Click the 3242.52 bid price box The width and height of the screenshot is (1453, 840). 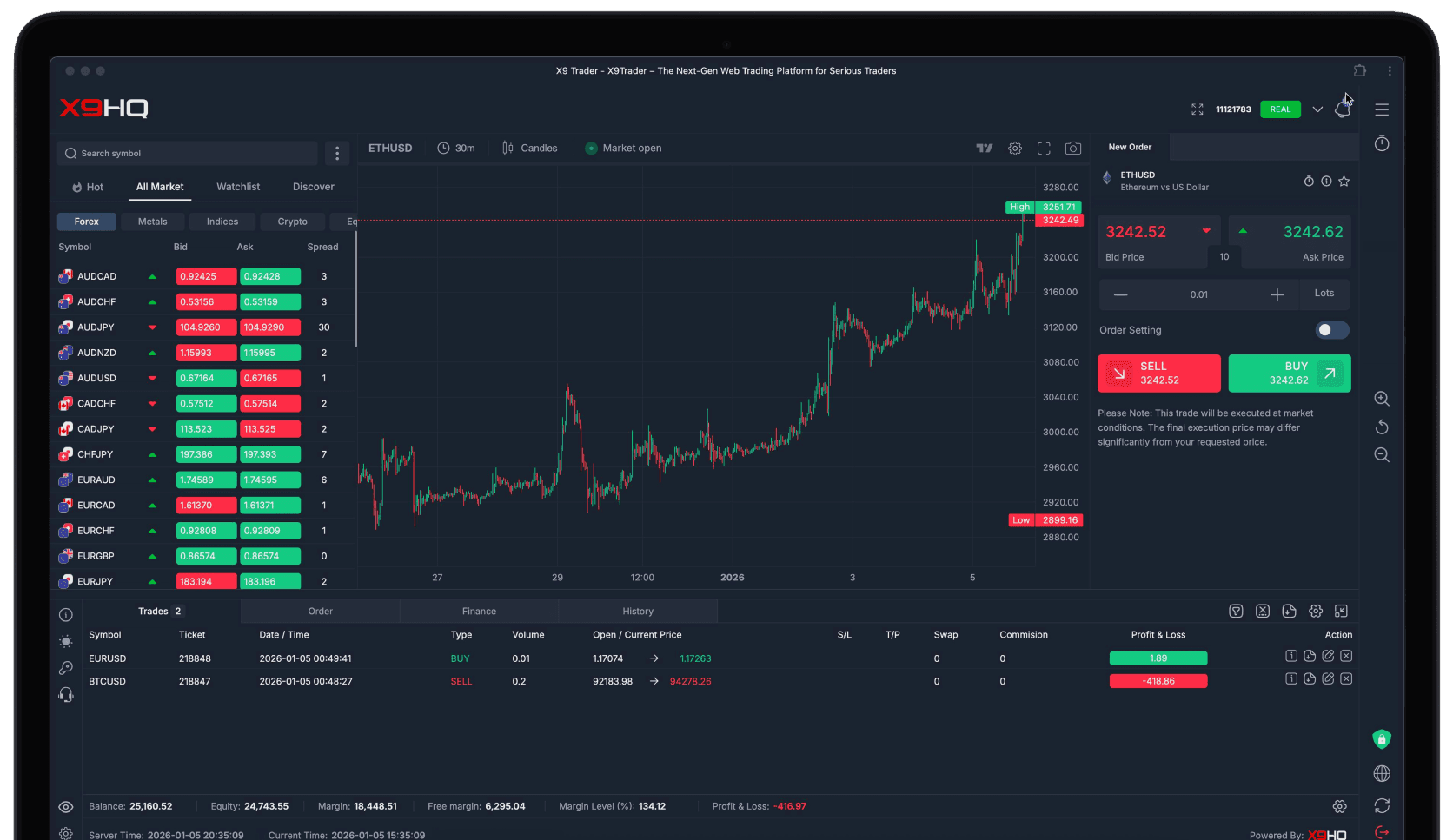click(1158, 241)
